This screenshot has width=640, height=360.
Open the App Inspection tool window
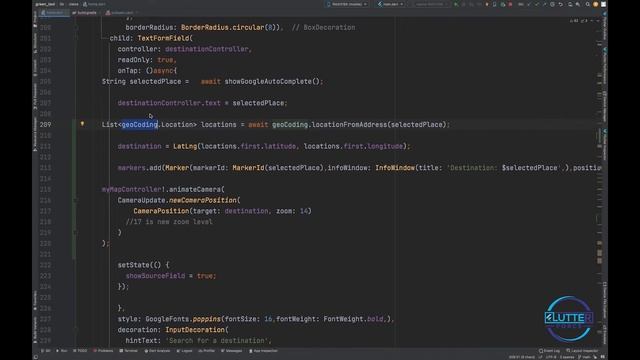pos(263,351)
